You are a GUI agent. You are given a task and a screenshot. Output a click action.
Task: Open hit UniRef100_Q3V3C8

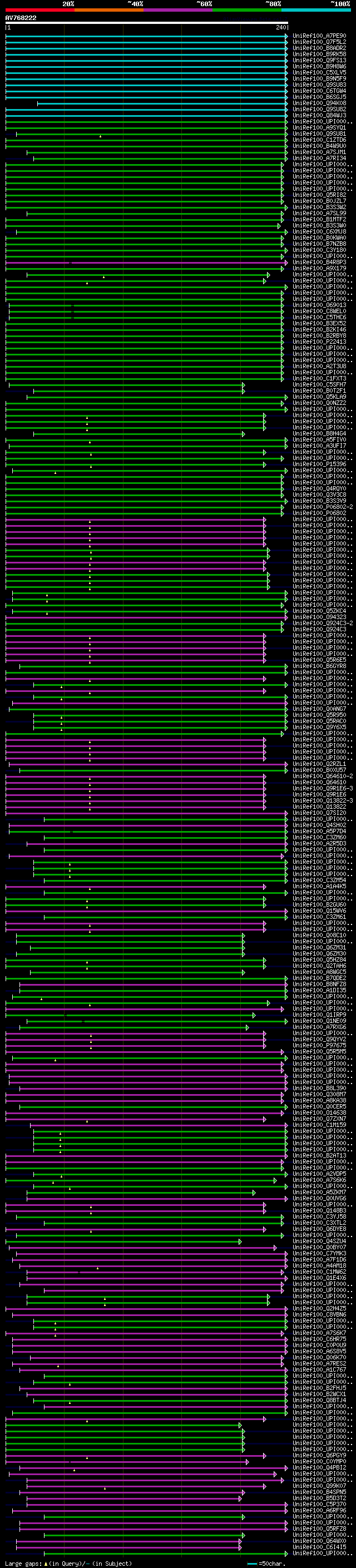[x=319, y=495]
